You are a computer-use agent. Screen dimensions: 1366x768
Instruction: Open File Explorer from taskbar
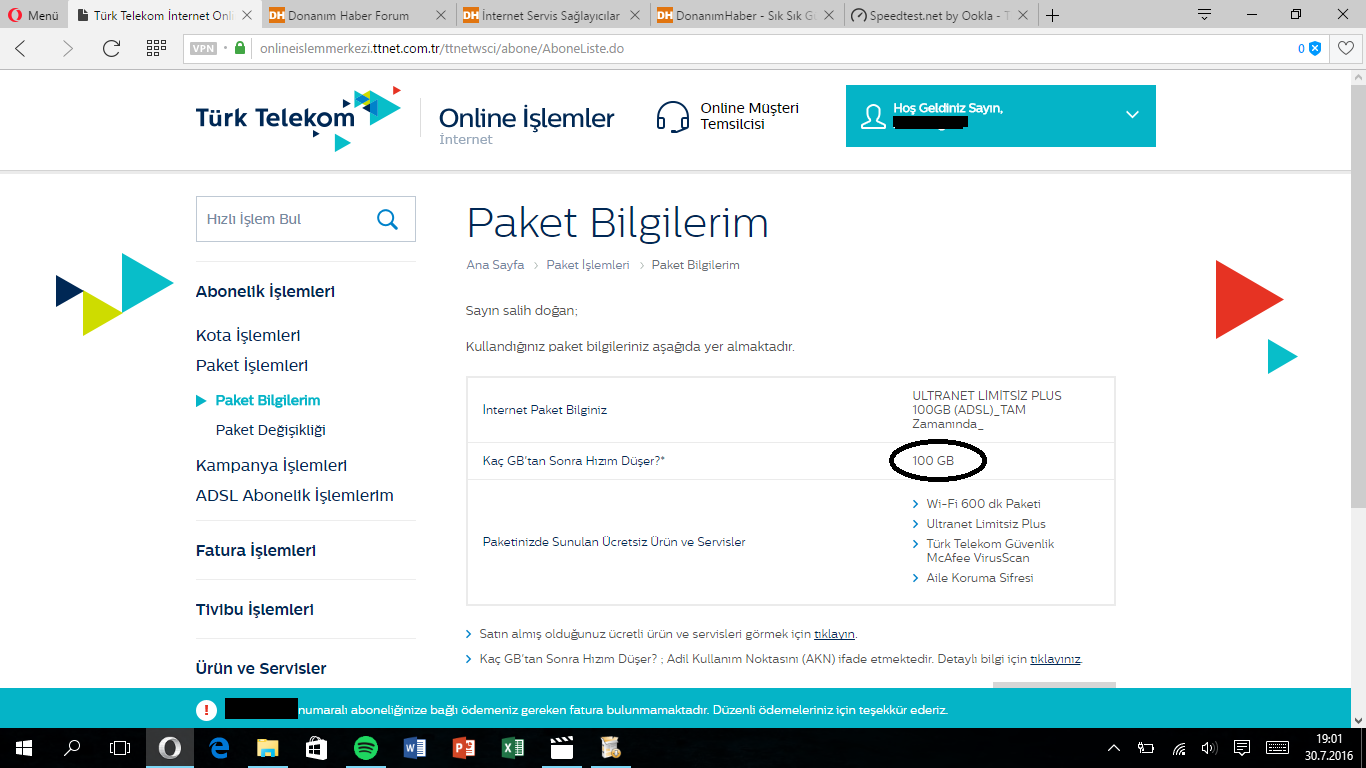point(268,747)
